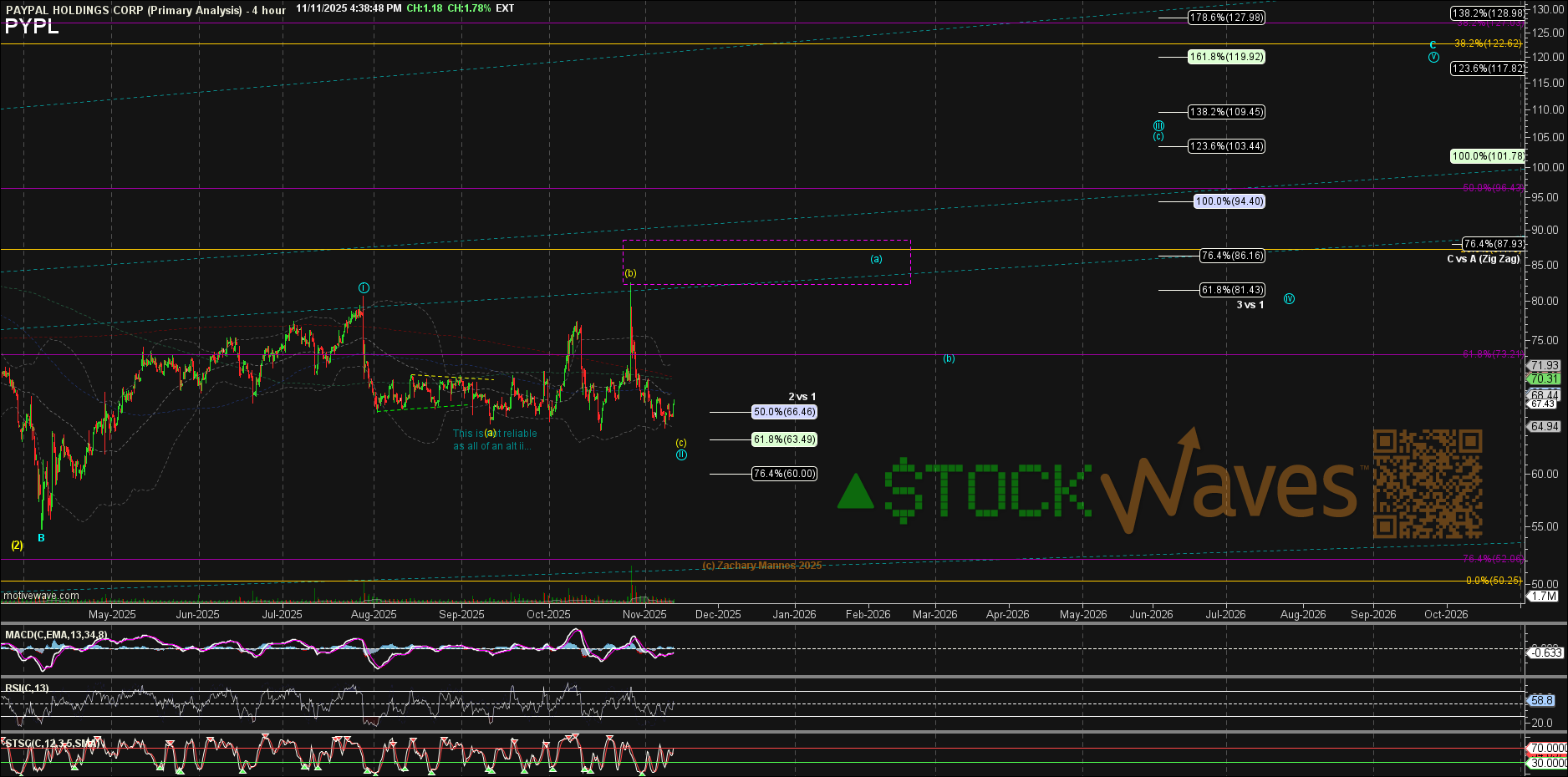Click the Nov-2025 date on time axis
Image resolution: width=1568 pixels, height=777 pixels.
[x=644, y=614]
